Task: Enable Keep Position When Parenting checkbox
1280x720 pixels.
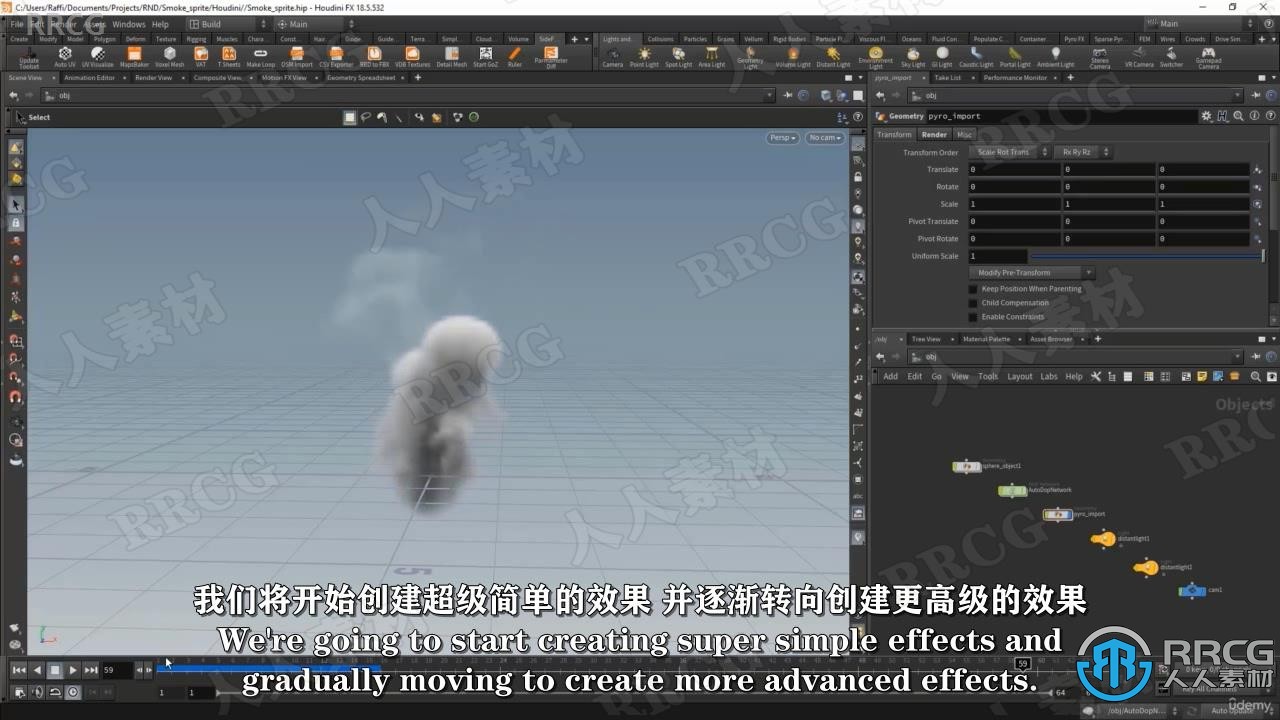Action: click(973, 289)
